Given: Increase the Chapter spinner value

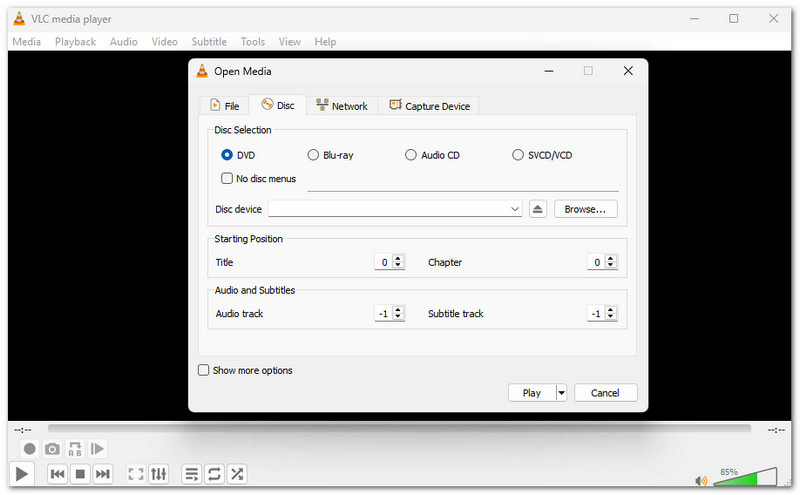Looking at the screenshot, I should click(x=611, y=258).
